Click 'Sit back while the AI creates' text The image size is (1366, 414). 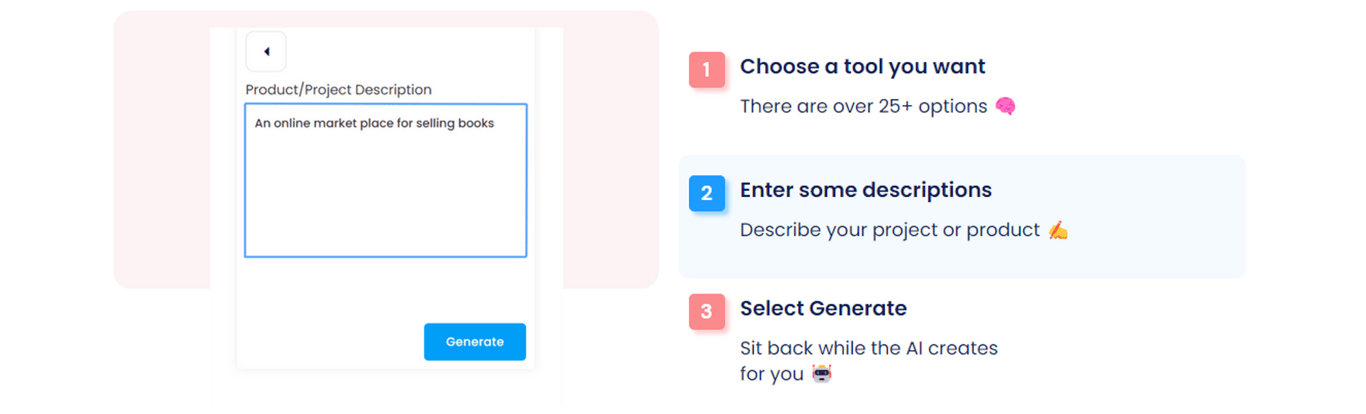pos(868,348)
